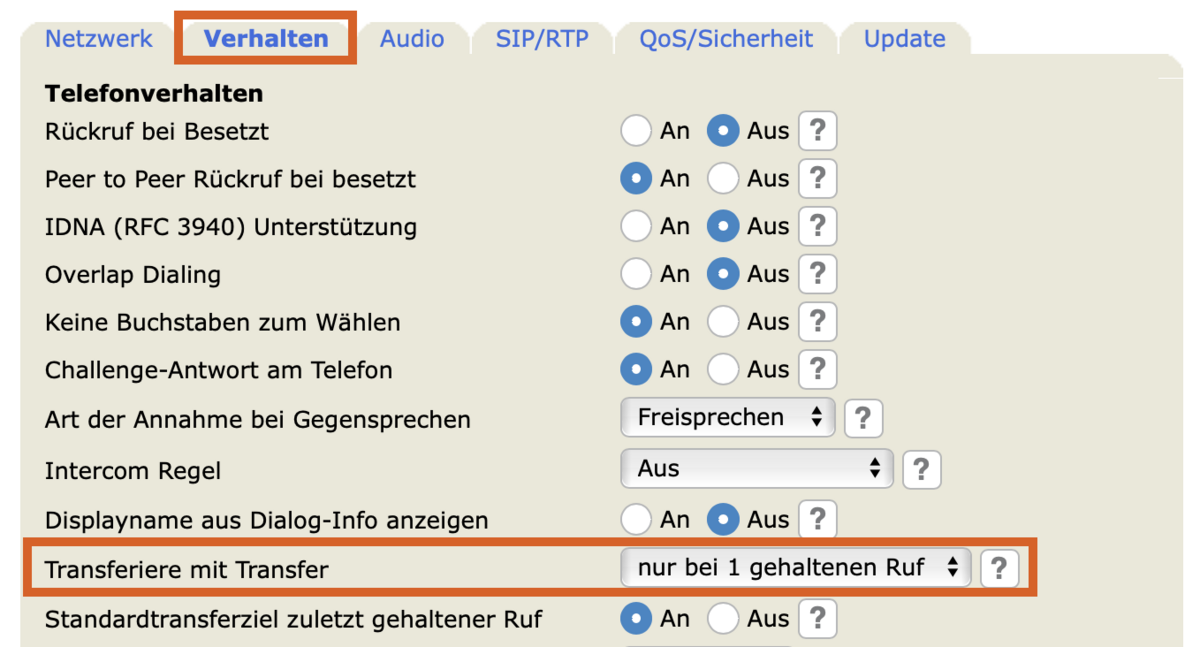1200x647 pixels.
Task: Open help for Rückruf bei Besetzt
Action: [817, 131]
